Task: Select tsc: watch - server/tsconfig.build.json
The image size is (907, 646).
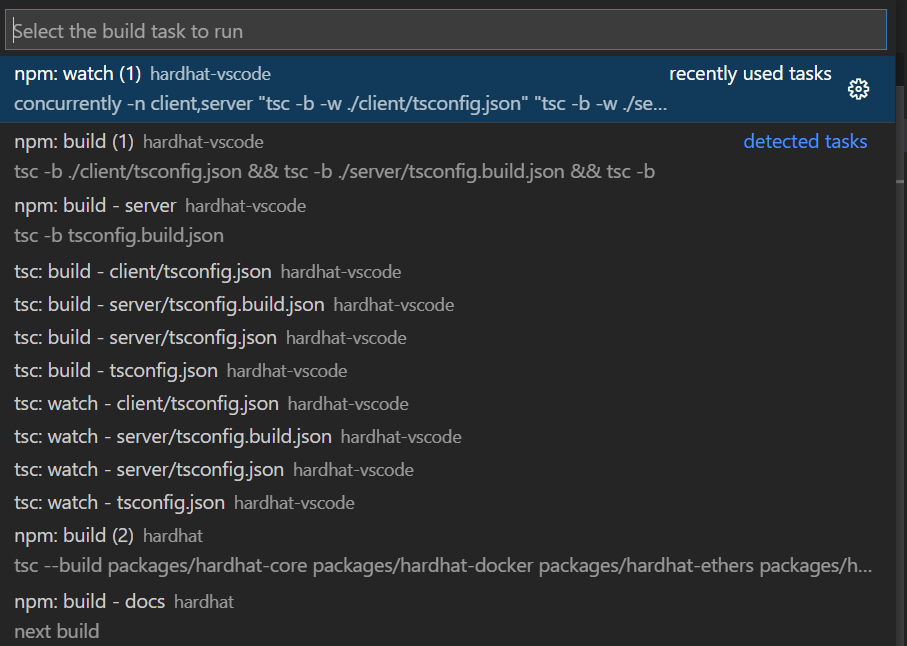Action: 447,436
